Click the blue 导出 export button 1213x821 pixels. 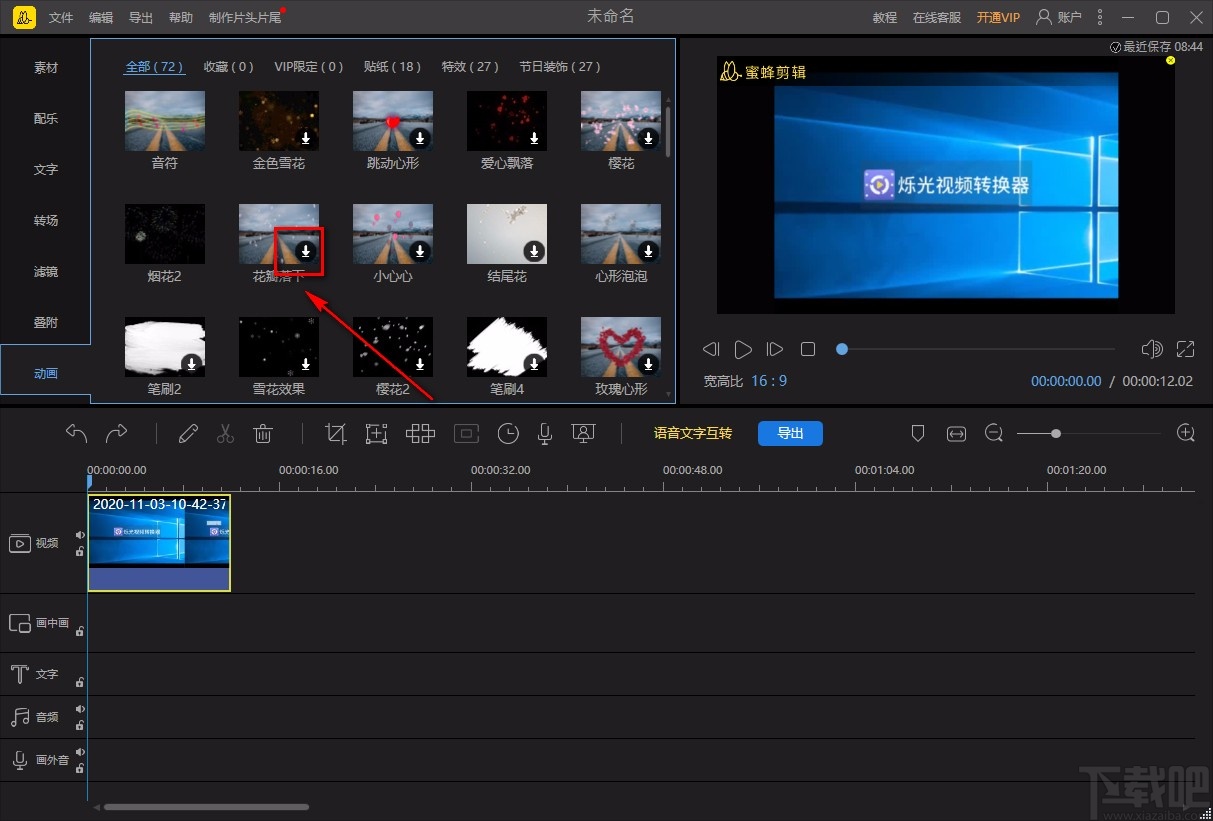pyautogui.click(x=790, y=433)
